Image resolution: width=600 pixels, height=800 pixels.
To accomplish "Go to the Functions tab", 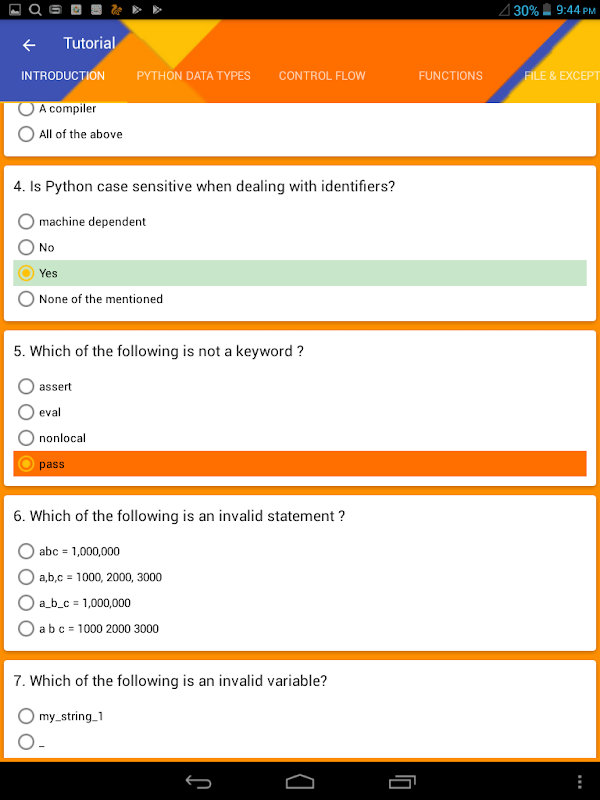I will pyautogui.click(x=451, y=76).
